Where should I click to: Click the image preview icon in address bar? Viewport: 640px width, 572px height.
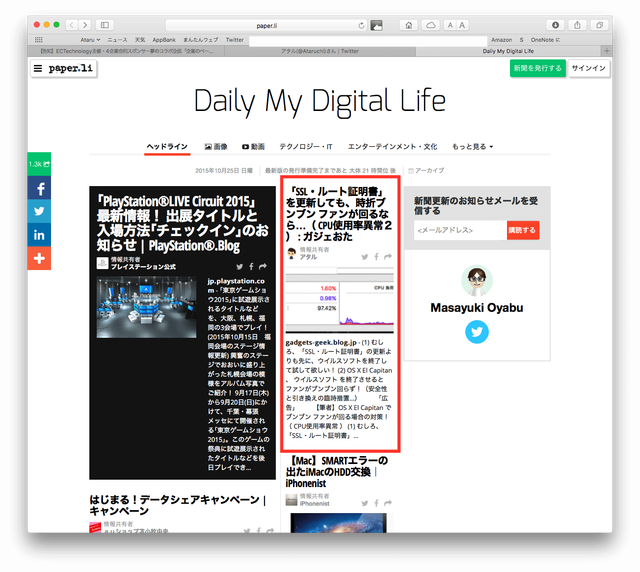click(376, 25)
